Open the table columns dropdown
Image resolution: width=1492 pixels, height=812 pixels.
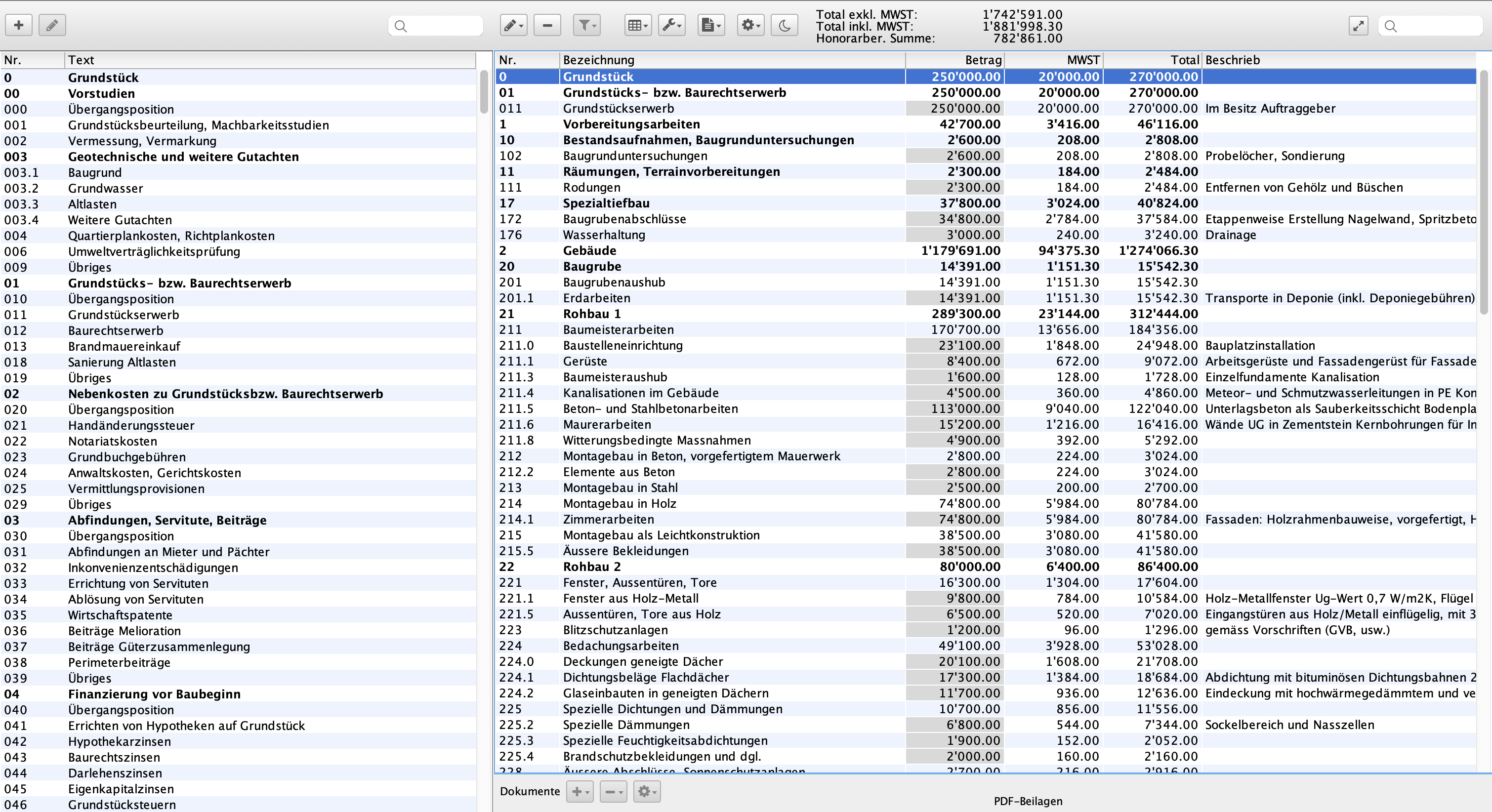point(638,25)
